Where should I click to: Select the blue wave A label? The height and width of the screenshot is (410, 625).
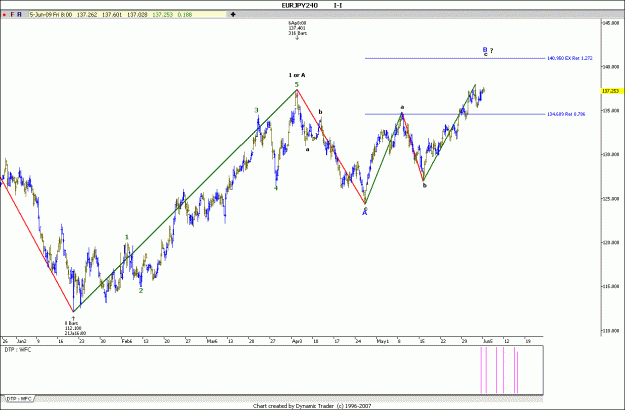[364, 213]
